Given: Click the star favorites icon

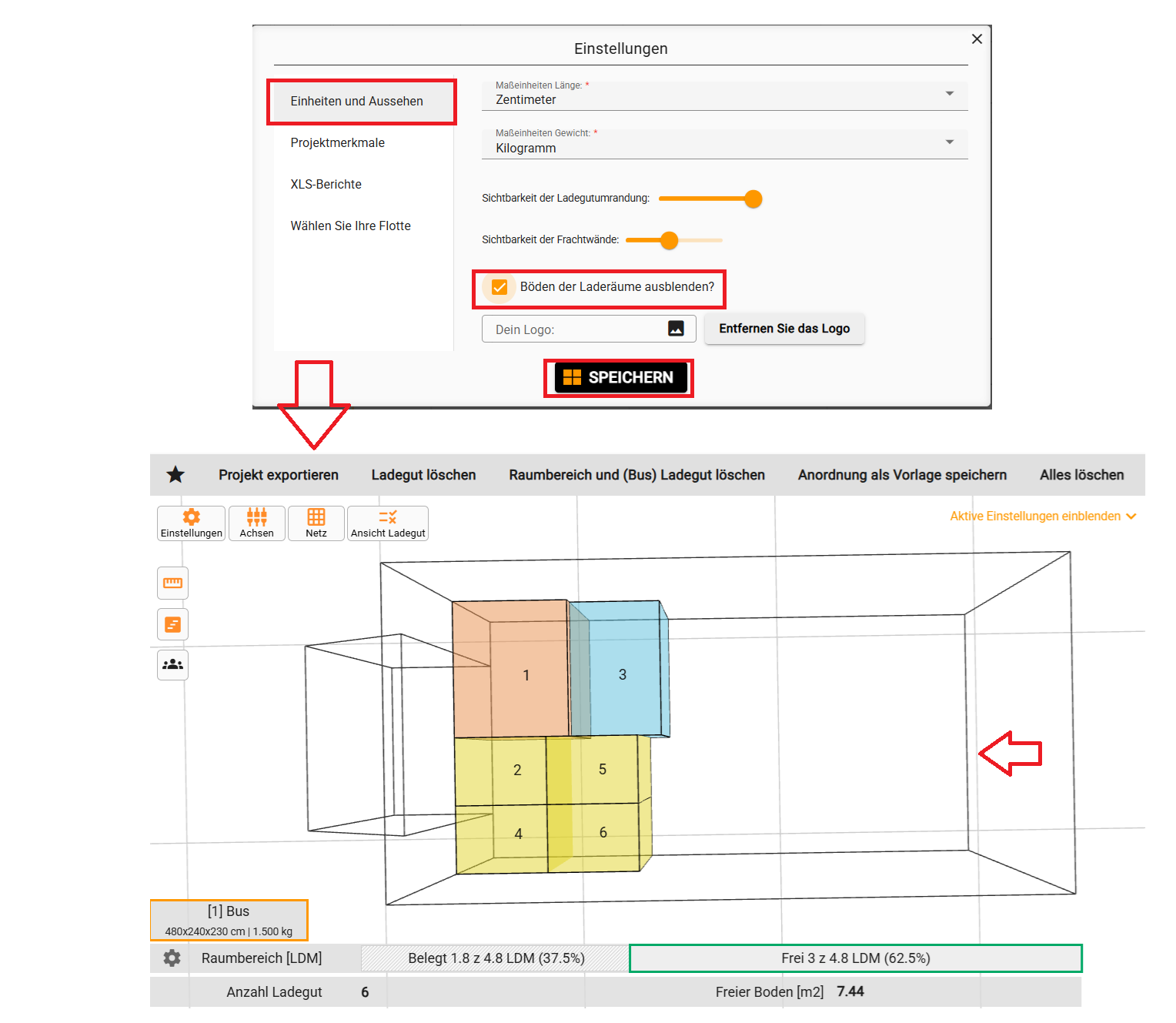Looking at the screenshot, I should pyautogui.click(x=175, y=475).
